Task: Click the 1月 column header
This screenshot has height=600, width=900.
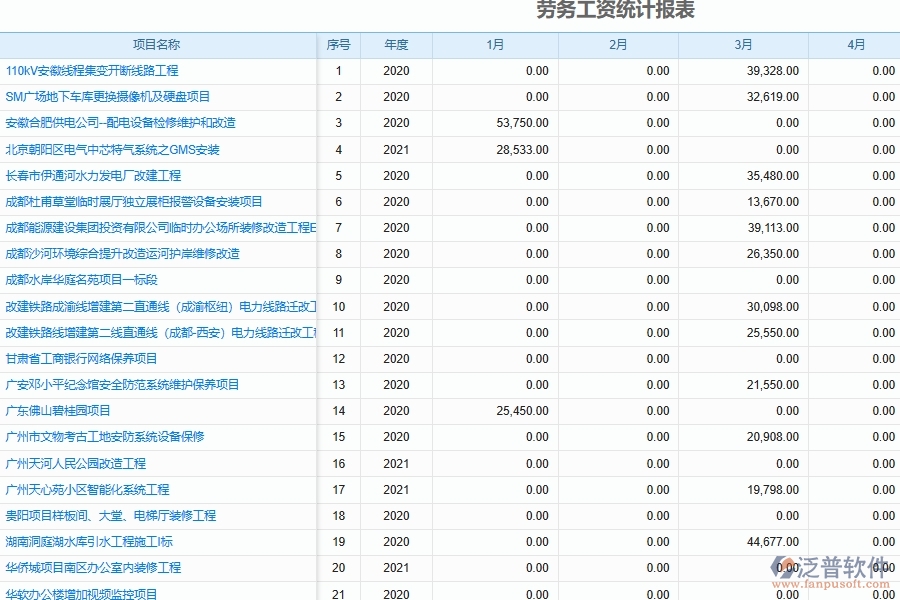Action: 489,44
